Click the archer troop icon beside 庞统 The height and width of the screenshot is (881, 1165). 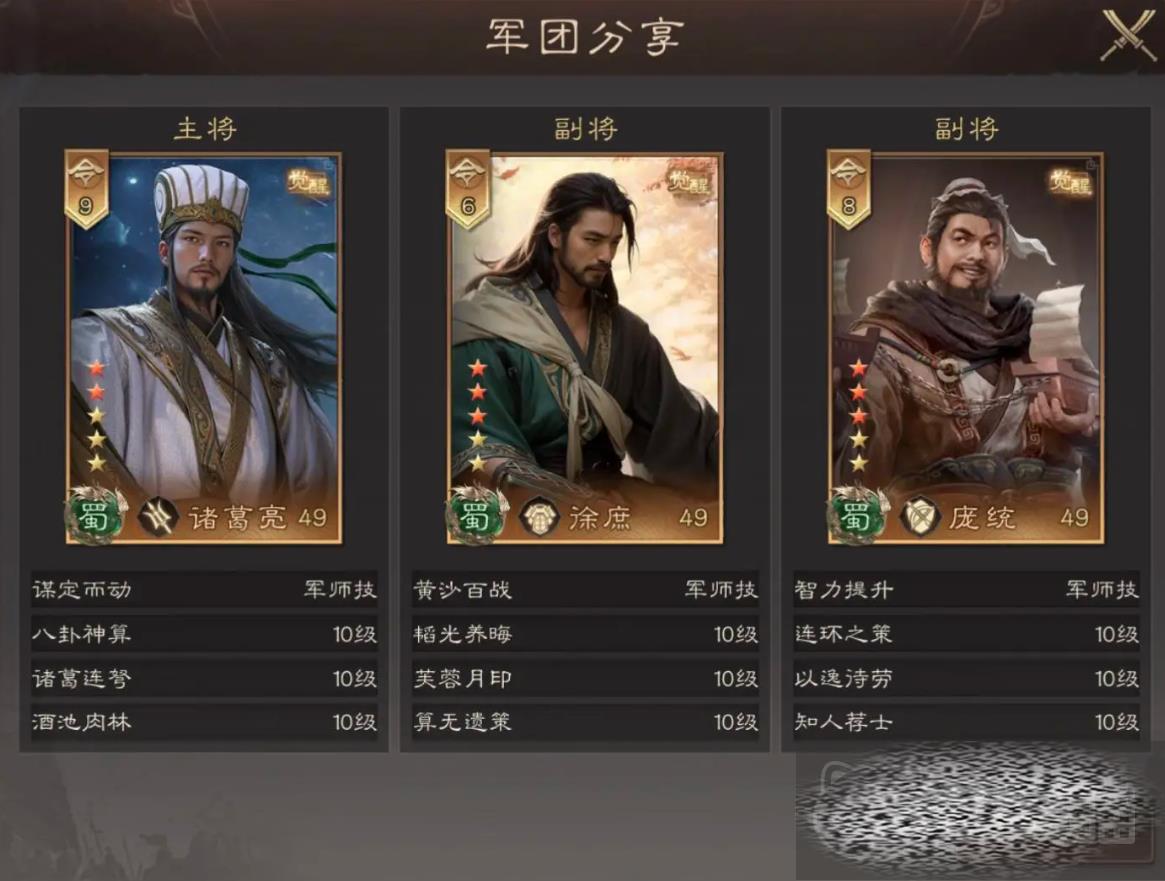(920, 517)
